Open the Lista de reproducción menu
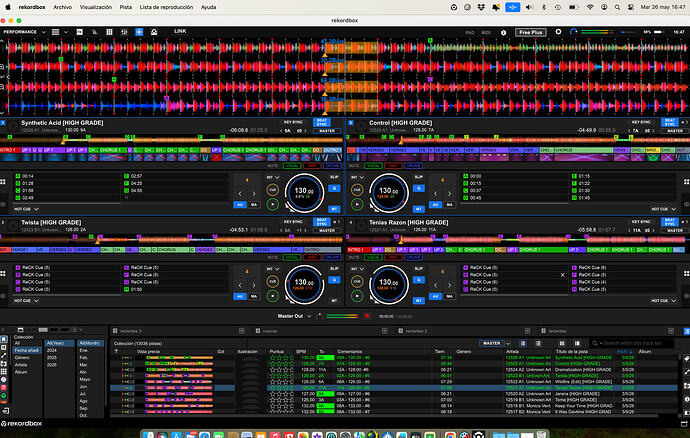The width and height of the screenshot is (690, 438). [166, 7]
